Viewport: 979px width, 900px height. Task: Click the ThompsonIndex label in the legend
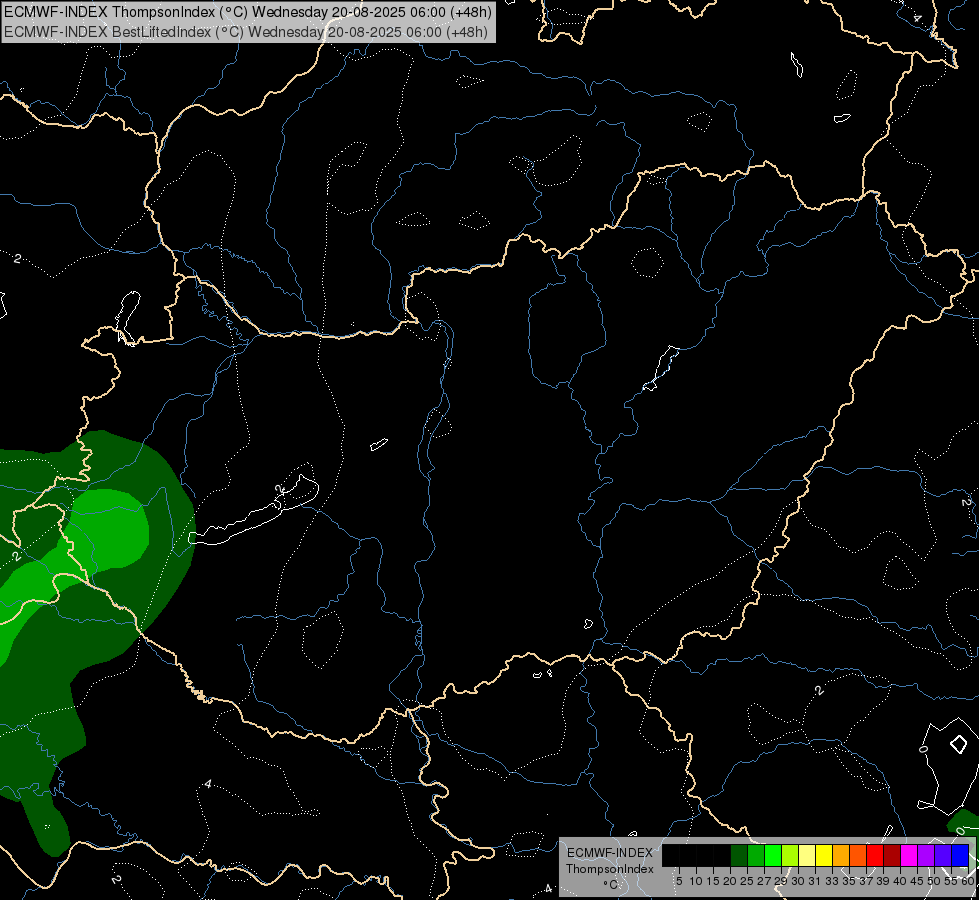(610, 869)
